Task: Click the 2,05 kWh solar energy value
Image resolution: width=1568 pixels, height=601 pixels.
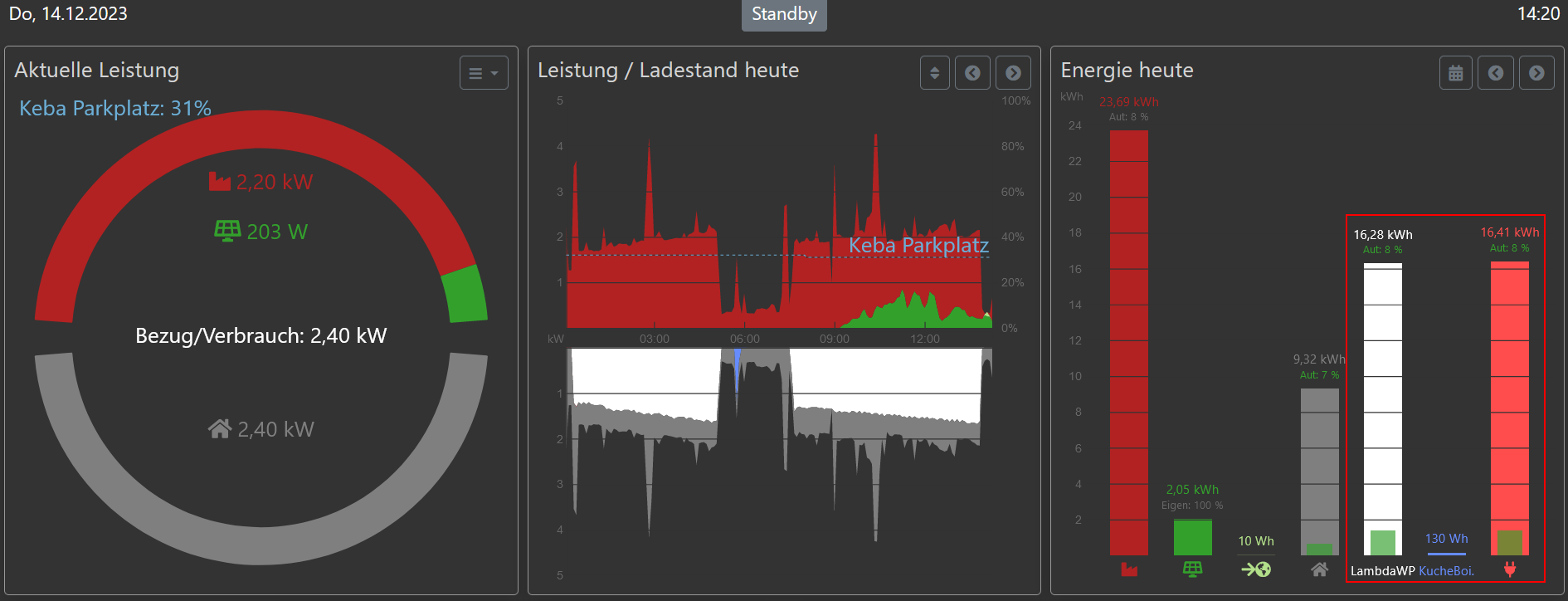Action: coord(1192,490)
